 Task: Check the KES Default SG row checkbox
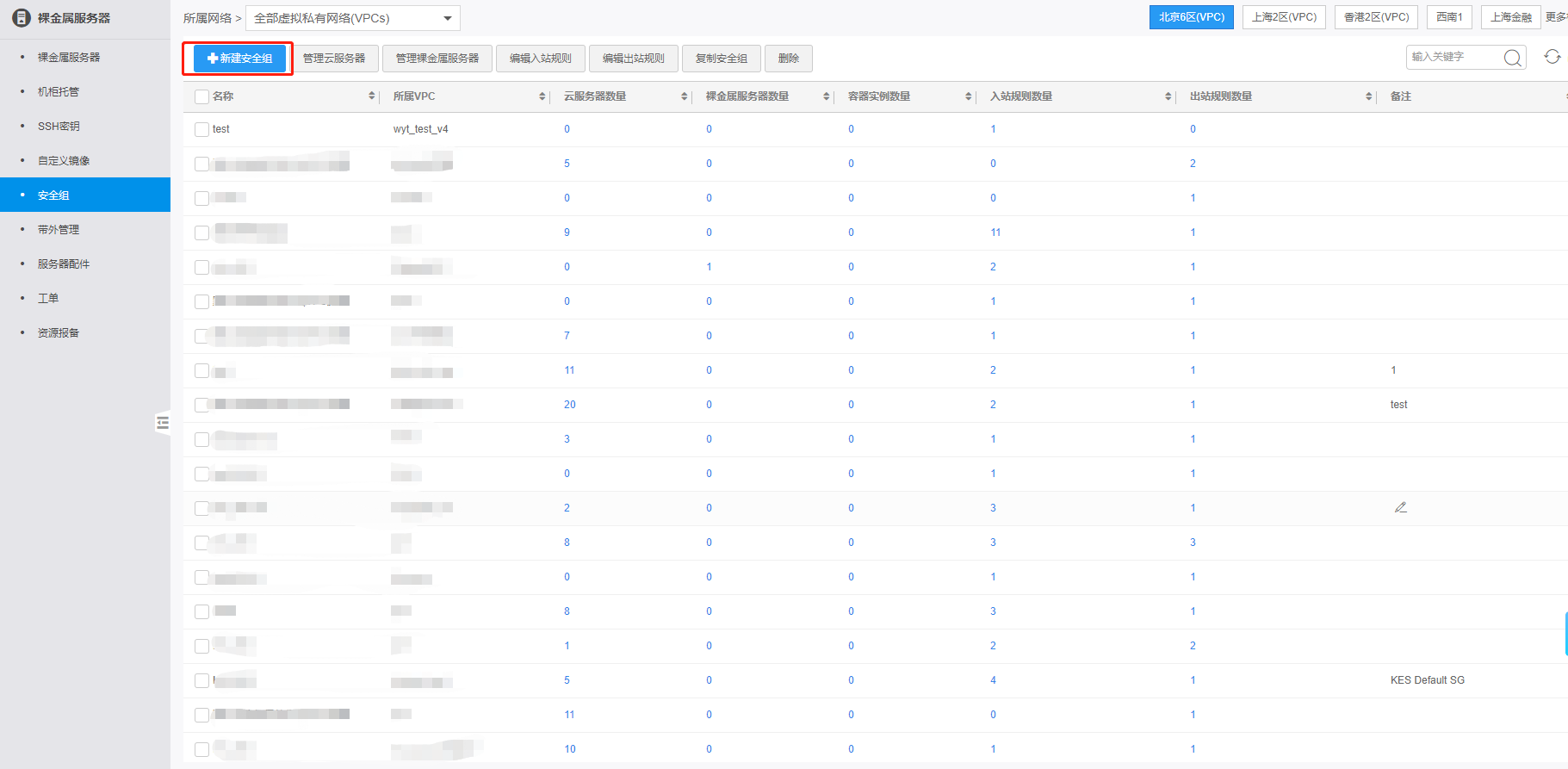201,680
